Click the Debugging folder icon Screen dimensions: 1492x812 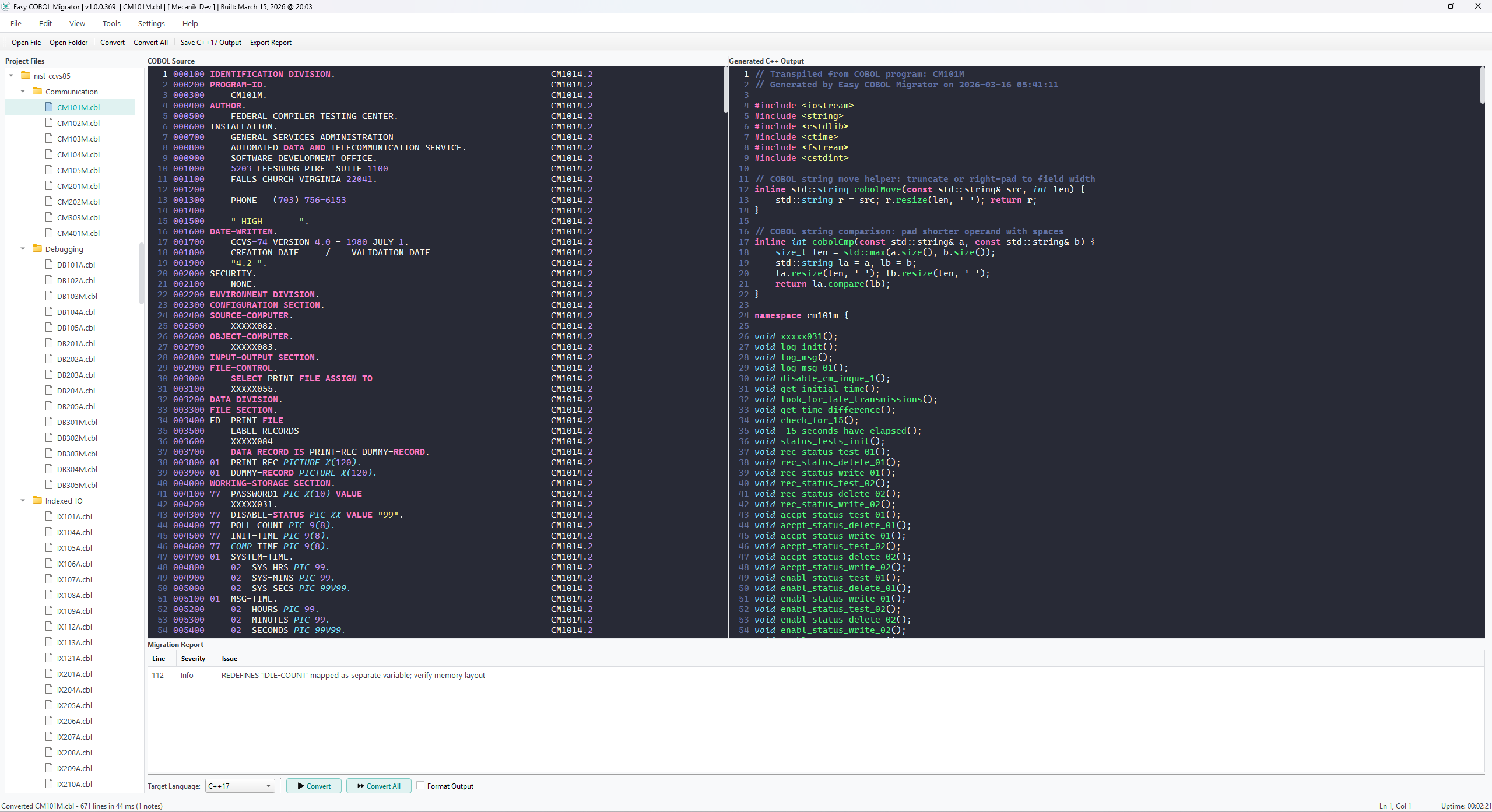pyautogui.click(x=37, y=249)
